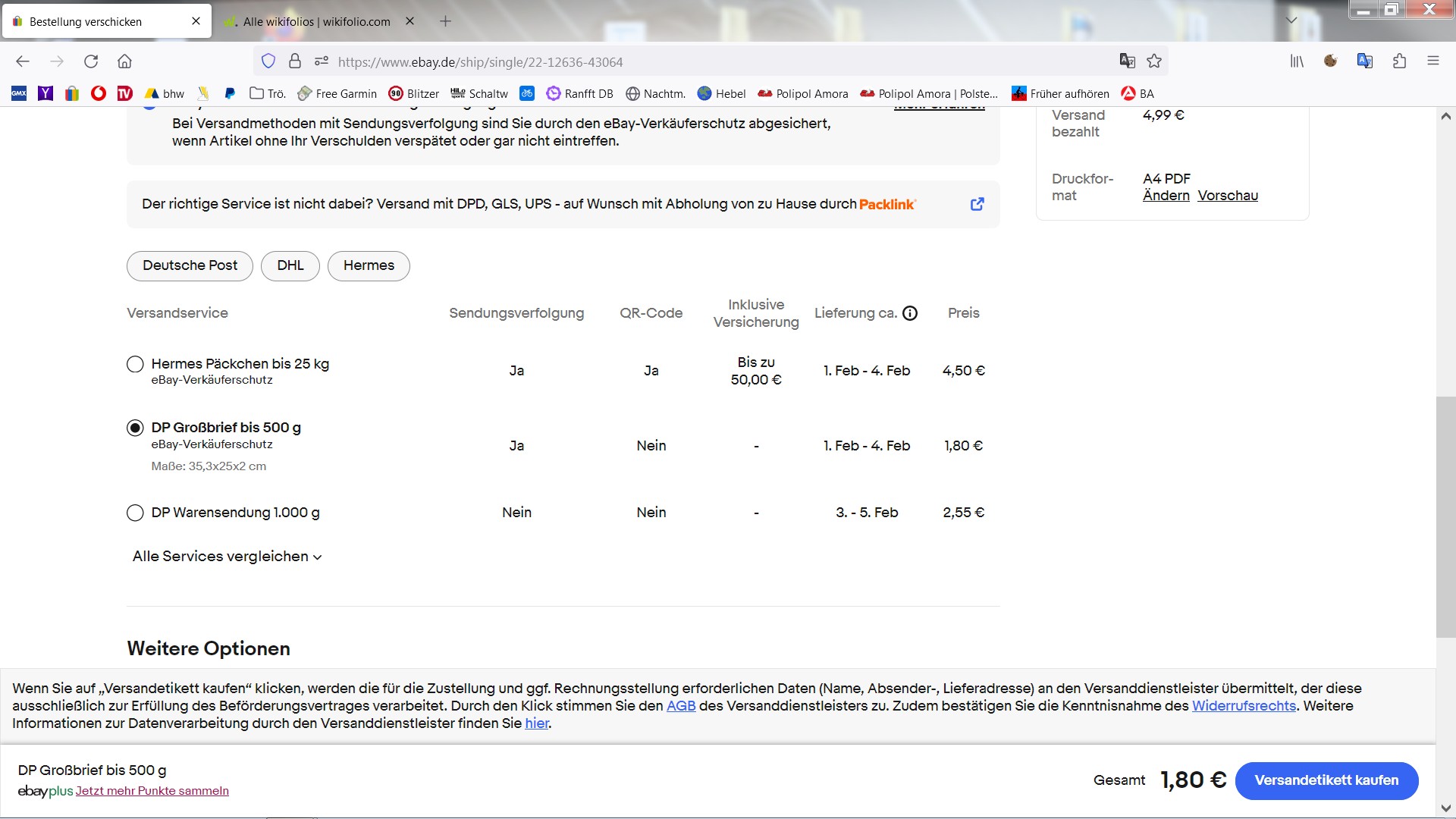Viewport: 1456px width, 819px height.
Task: Click the browser reload icon
Action: pos(91,61)
